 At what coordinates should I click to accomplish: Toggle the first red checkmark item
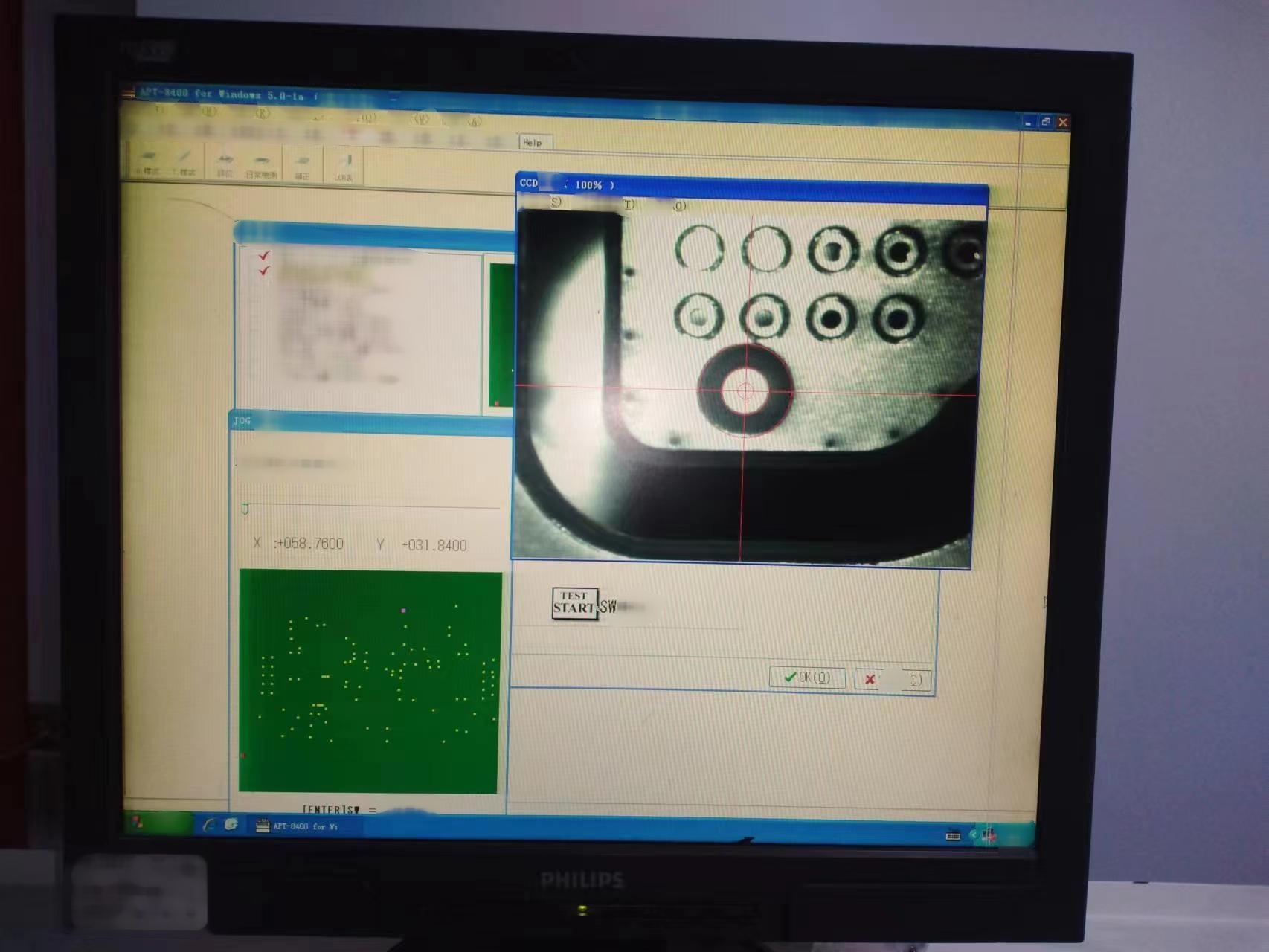tap(263, 255)
